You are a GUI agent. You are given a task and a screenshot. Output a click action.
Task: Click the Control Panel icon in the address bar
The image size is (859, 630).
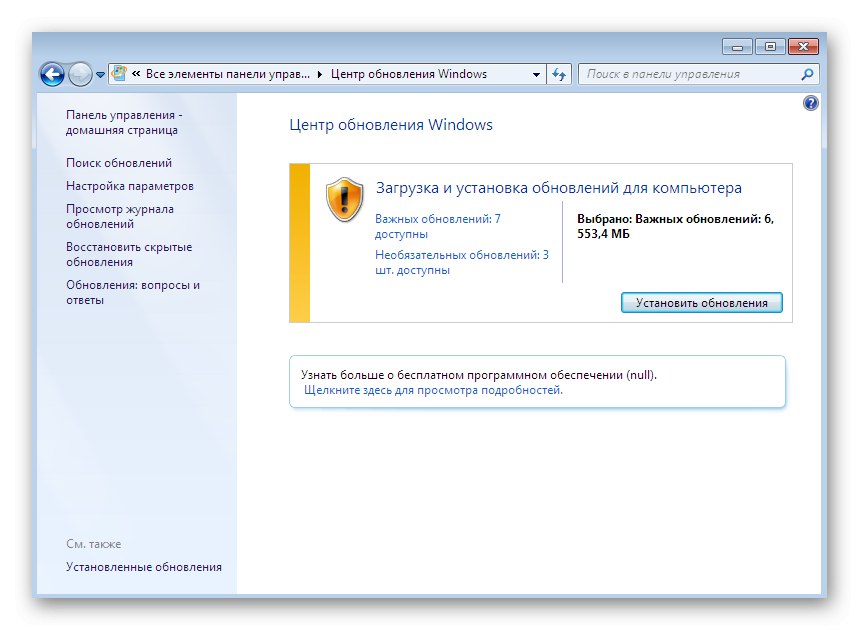click(x=120, y=73)
